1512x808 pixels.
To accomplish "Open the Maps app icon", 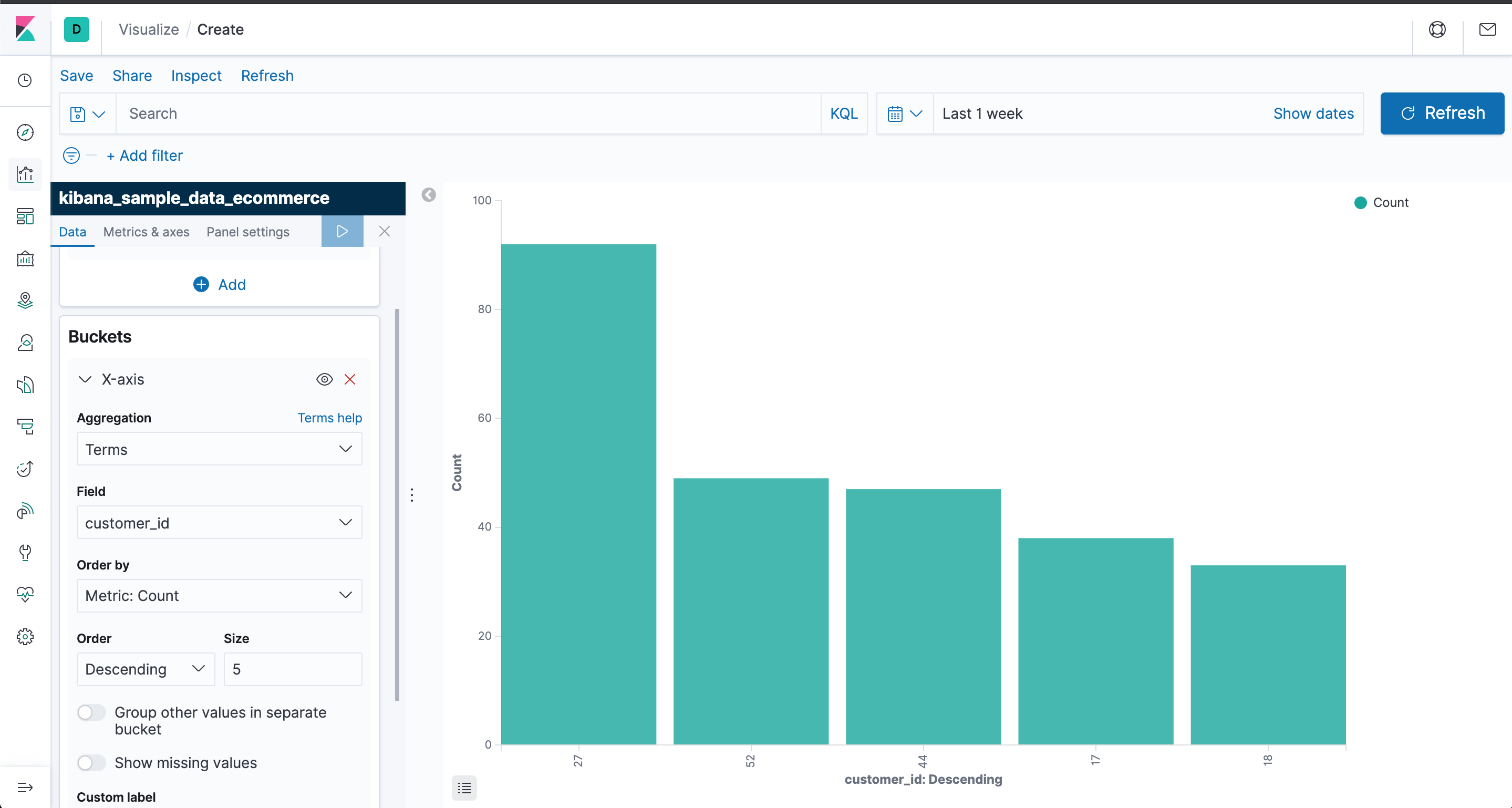I will [25, 301].
